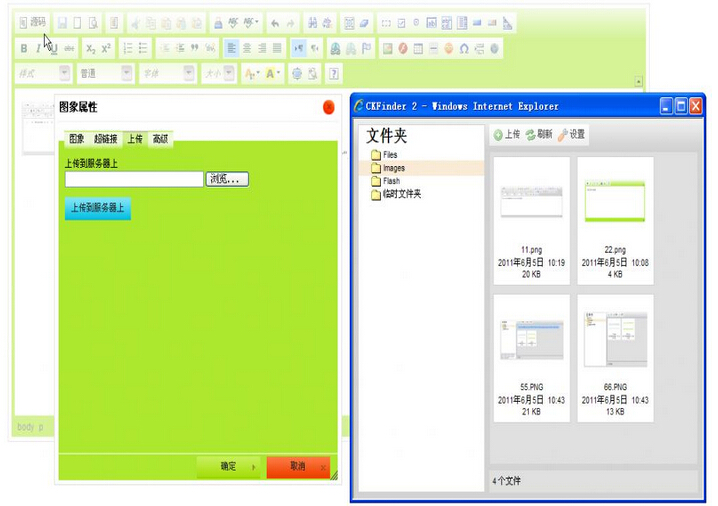Image resolution: width=718 pixels, height=506 pixels.
Task: Click the Source (源码) toolbar button
Action: [32, 22]
